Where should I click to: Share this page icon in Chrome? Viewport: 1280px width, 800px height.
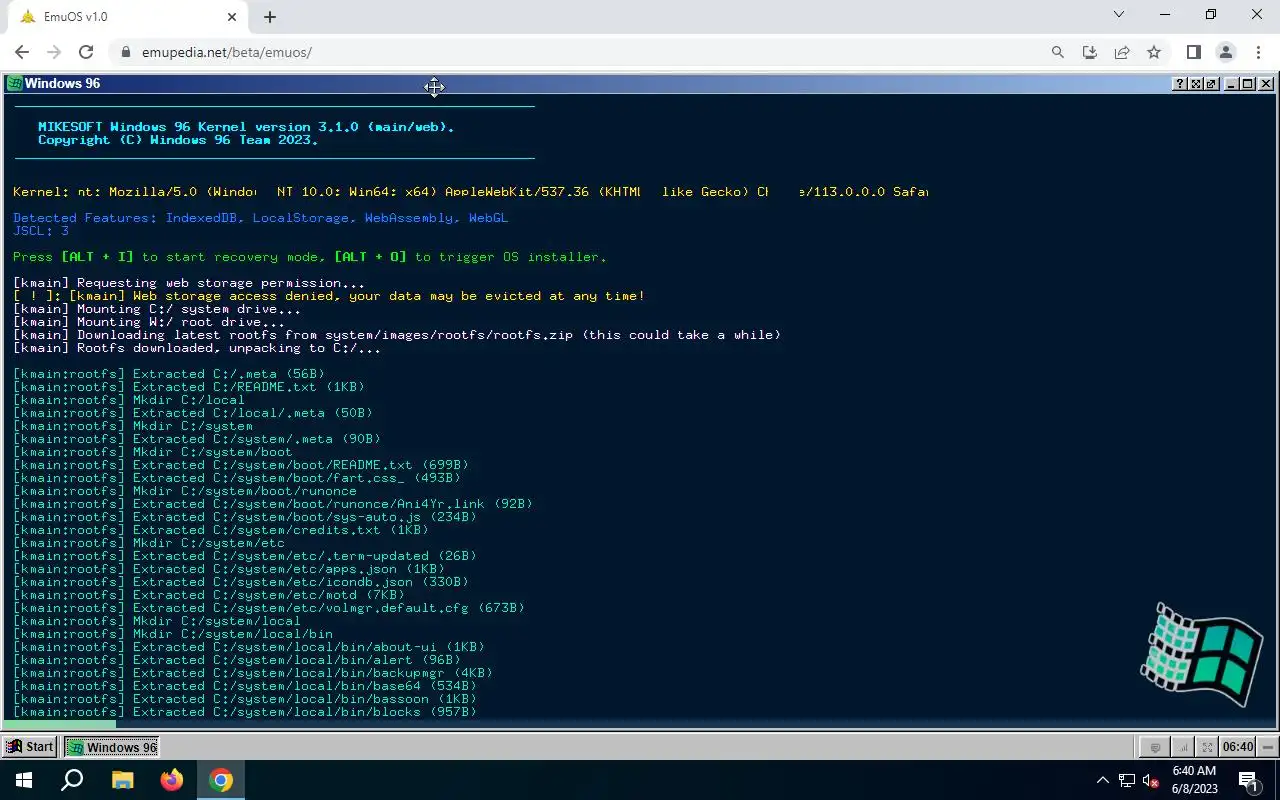point(1122,52)
